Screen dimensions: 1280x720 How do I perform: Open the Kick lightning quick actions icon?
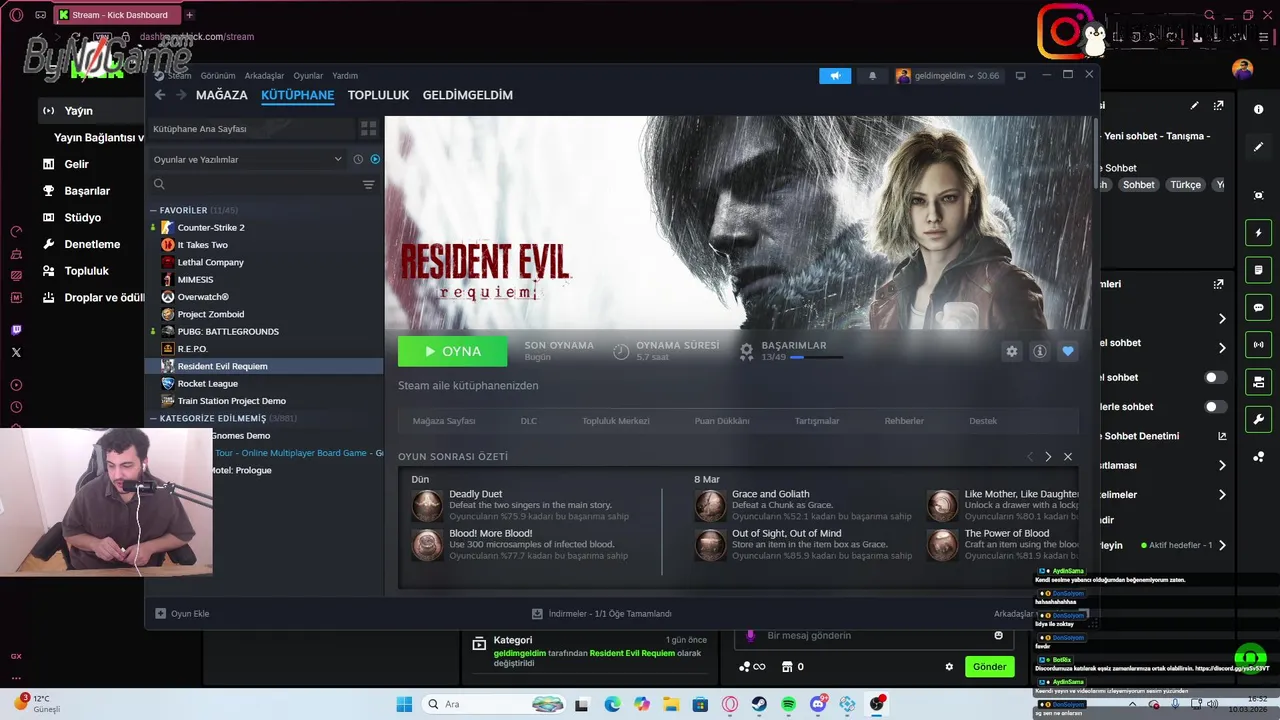pos(1259,233)
